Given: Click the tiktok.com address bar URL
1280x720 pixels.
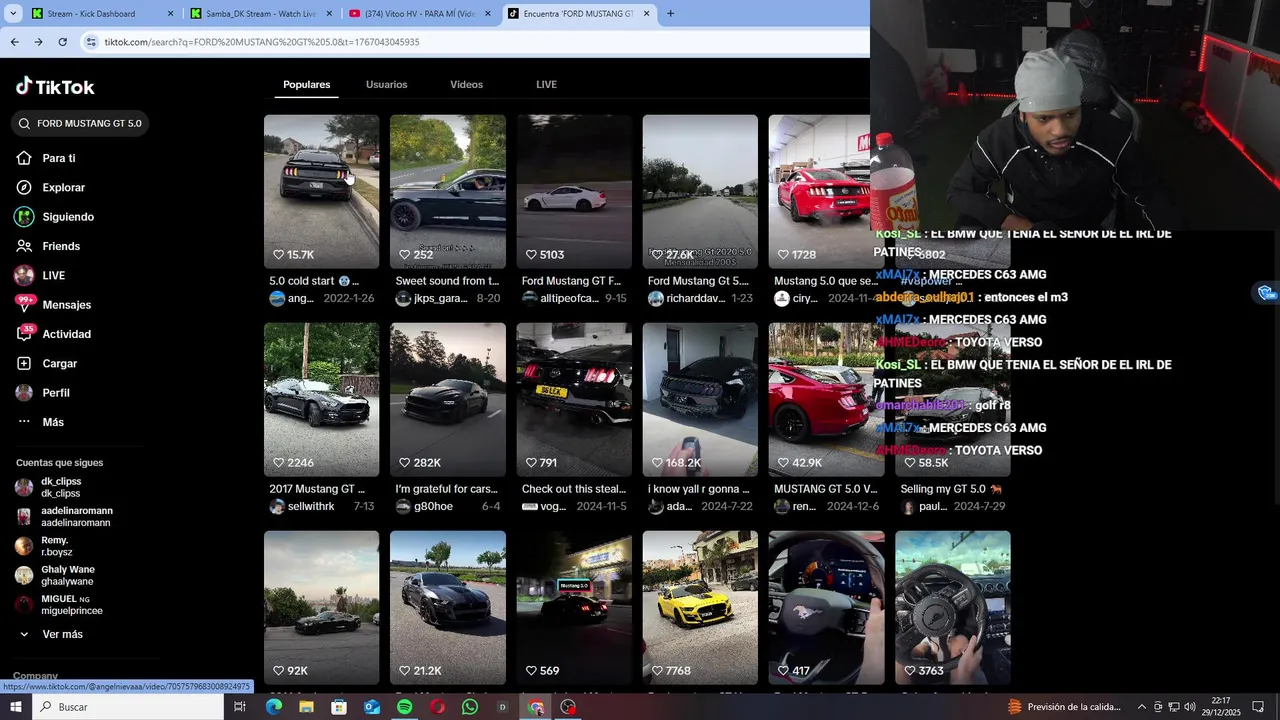Looking at the screenshot, I should coord(262,42).
